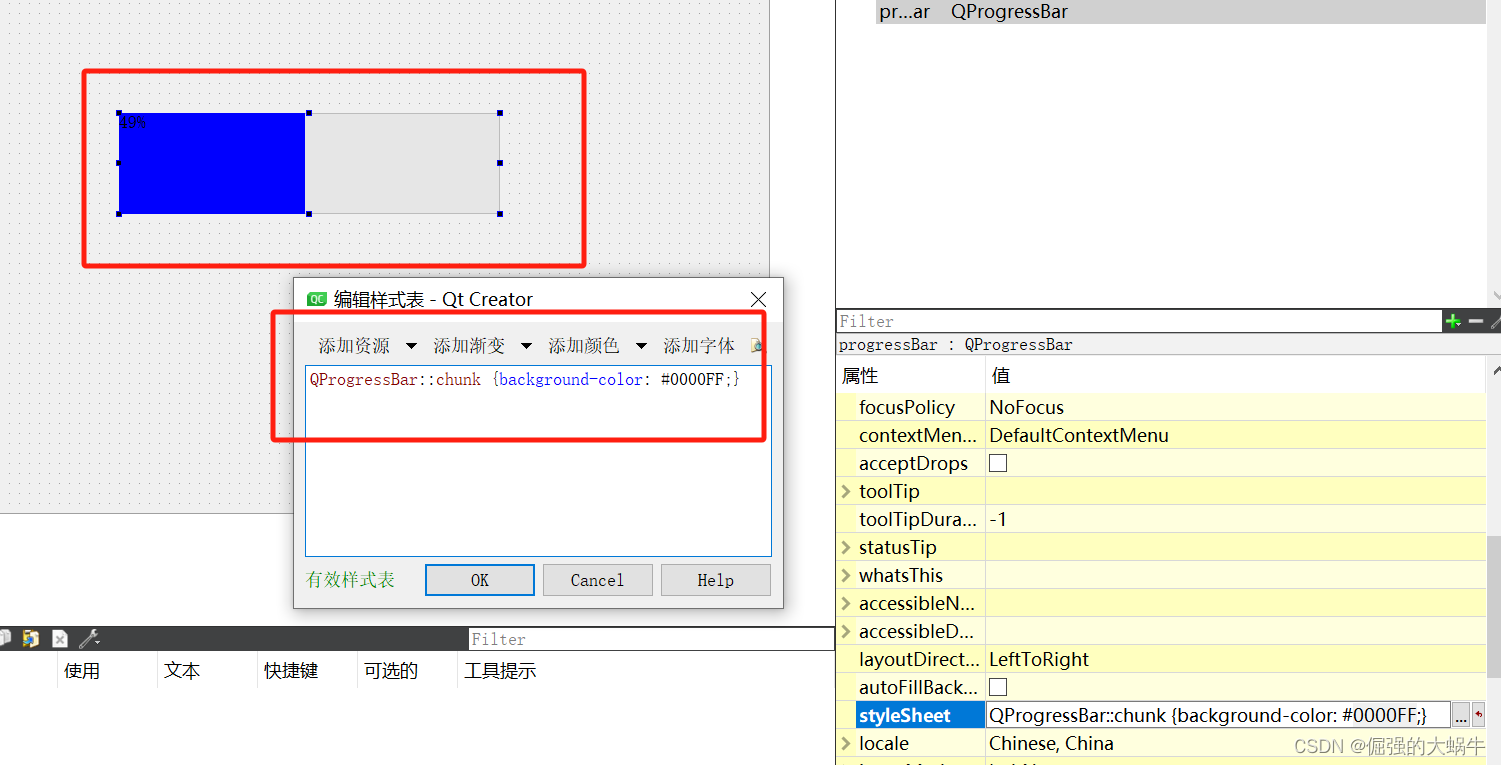Select the layoutDirection property row
1501x765 pixels.
1161,659
